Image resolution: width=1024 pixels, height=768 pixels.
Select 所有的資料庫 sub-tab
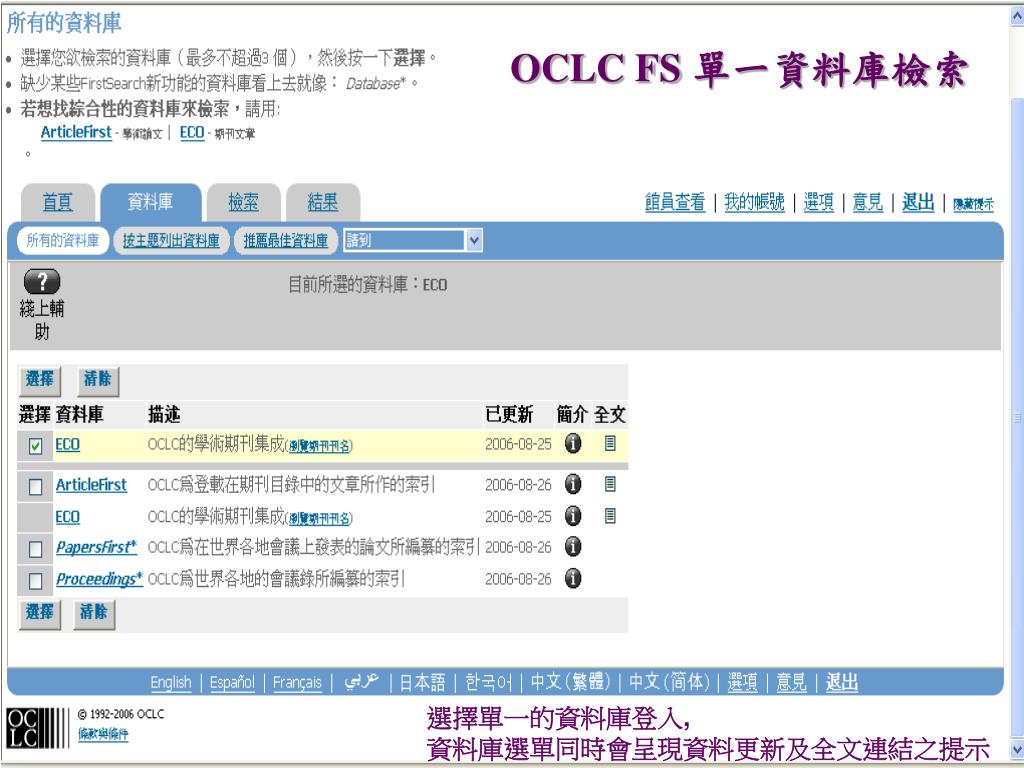63,240
